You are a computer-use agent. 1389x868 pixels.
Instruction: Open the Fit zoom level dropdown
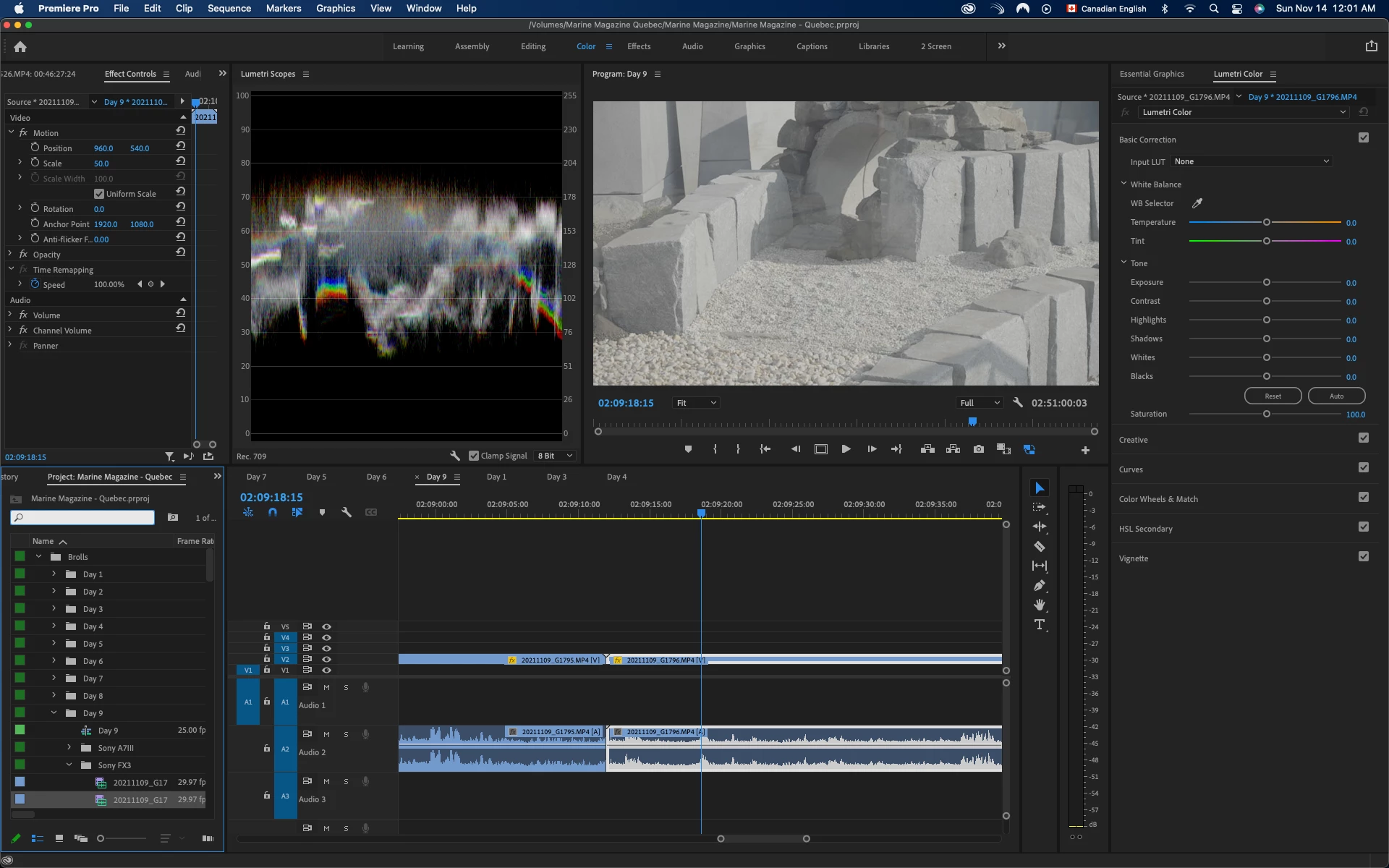pos(695,403)
